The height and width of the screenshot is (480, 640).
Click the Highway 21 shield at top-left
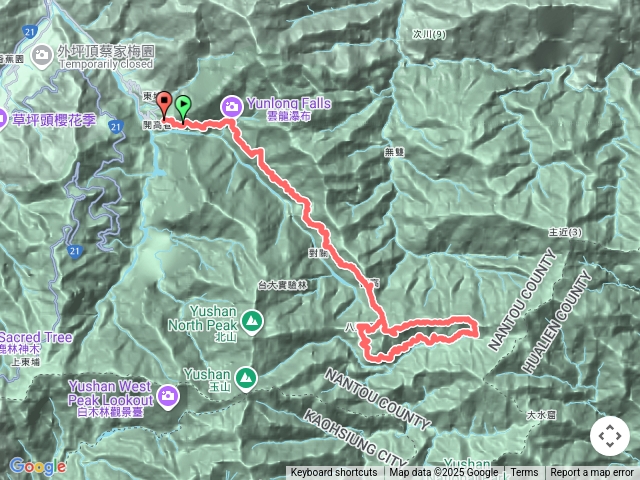tap(29, 32)
